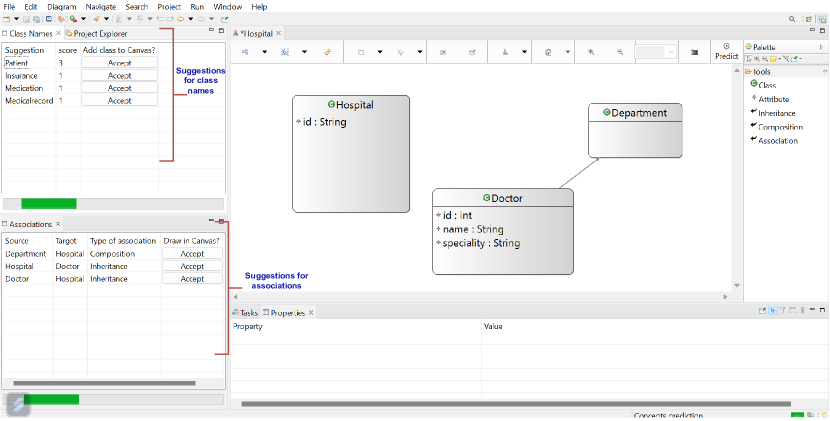Accept the Doctor to Hospital Inheritance suggestion
The height and width of the screenshot is (421, 830).
tap(192, 279)
